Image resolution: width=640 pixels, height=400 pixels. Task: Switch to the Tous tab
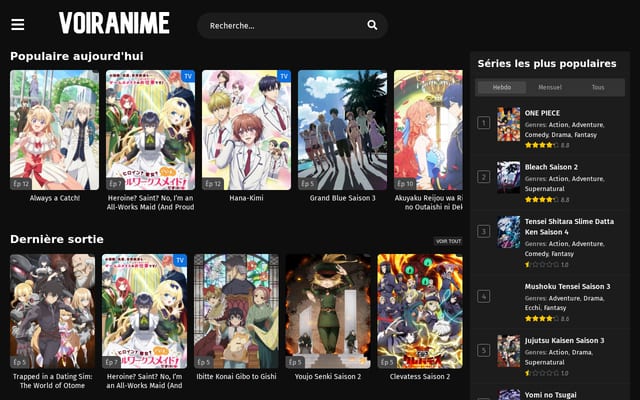click(x=598, y=87)
